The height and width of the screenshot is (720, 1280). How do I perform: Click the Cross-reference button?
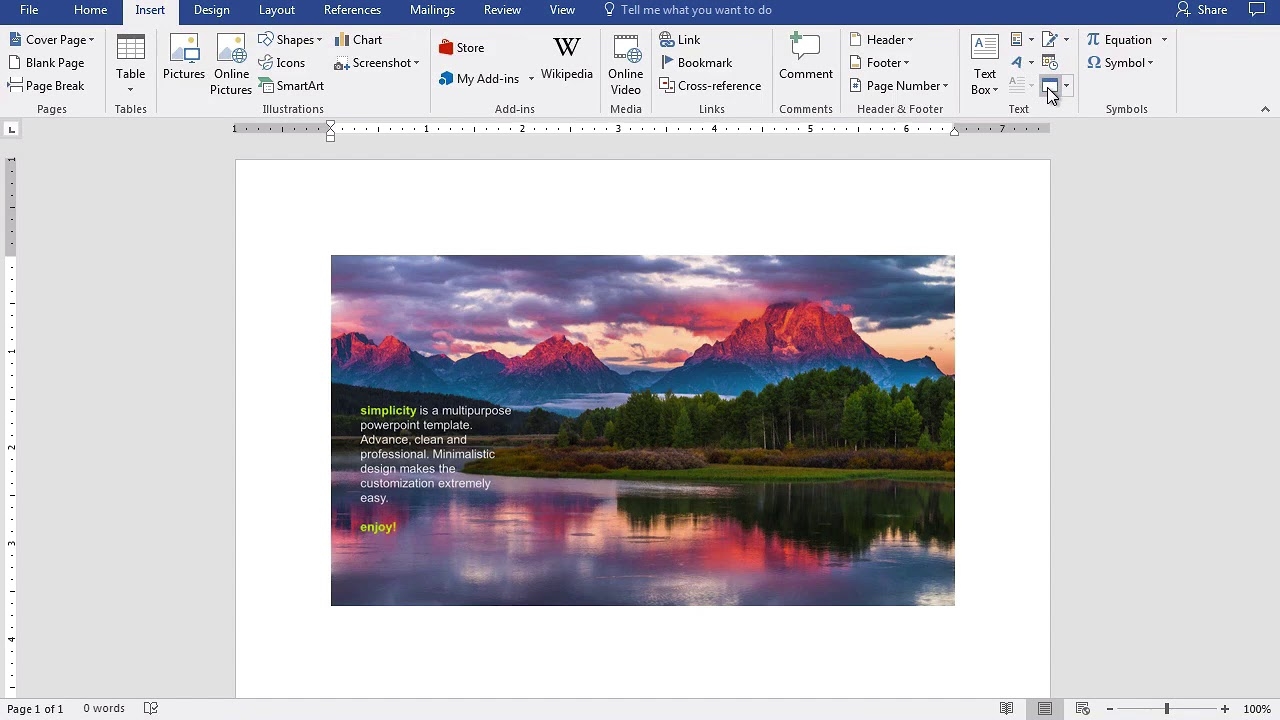[710, 86]
